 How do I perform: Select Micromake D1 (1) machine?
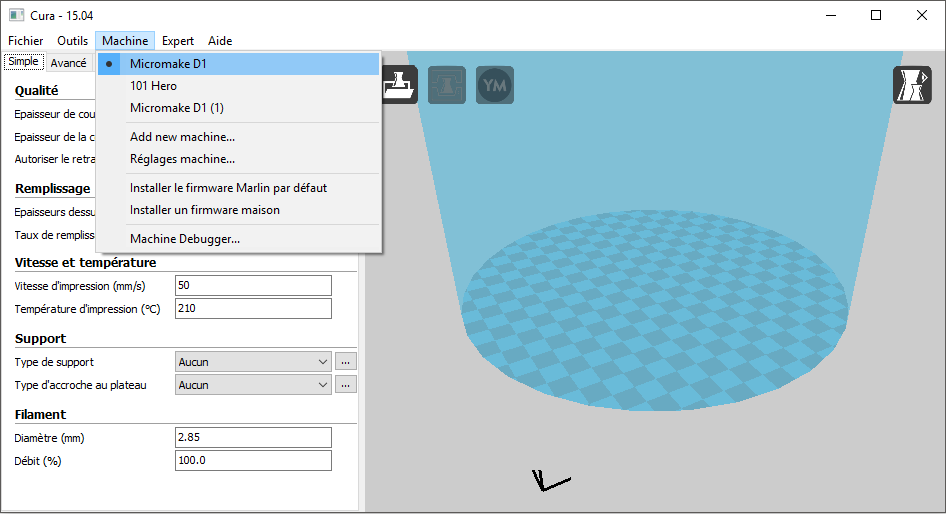point(239,108)
